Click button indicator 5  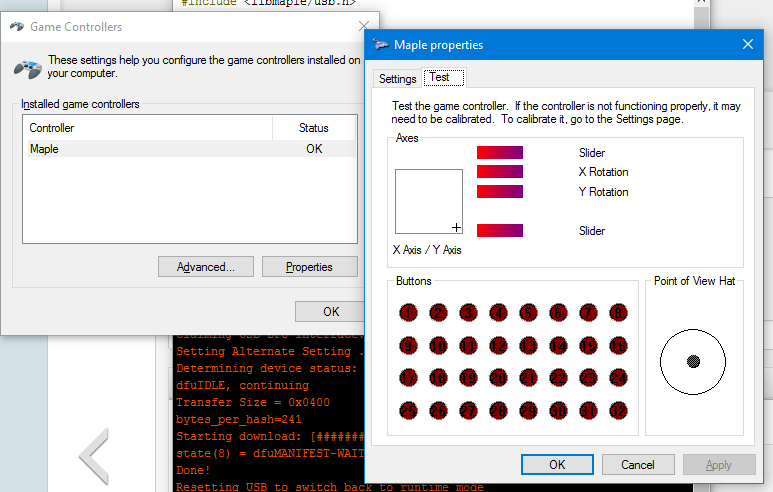(528, 313)
